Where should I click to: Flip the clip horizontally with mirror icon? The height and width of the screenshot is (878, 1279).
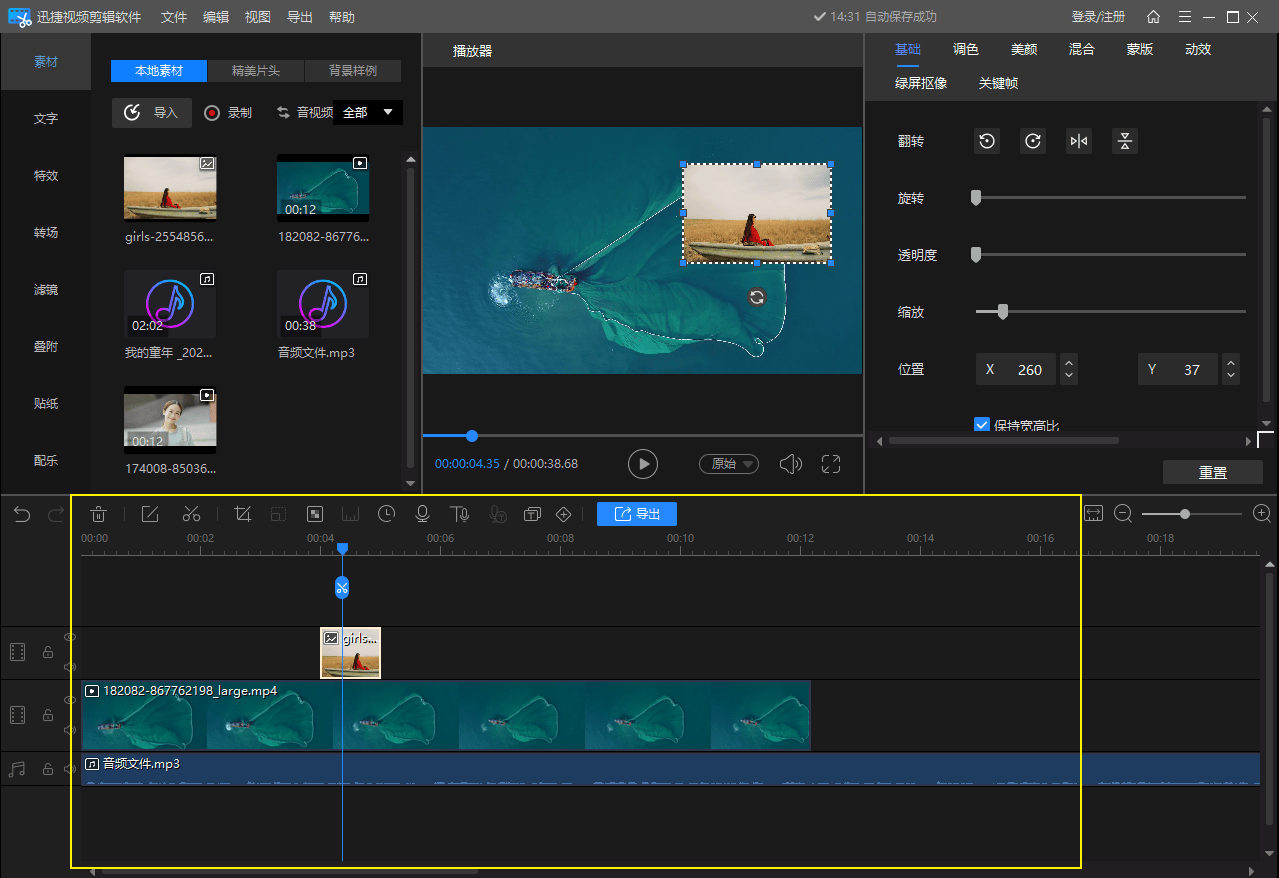(x=1078, y=141)
